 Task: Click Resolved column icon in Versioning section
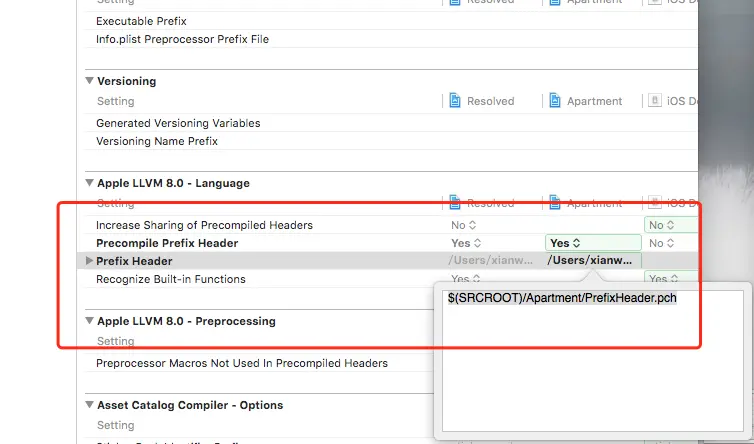point(455,101)
